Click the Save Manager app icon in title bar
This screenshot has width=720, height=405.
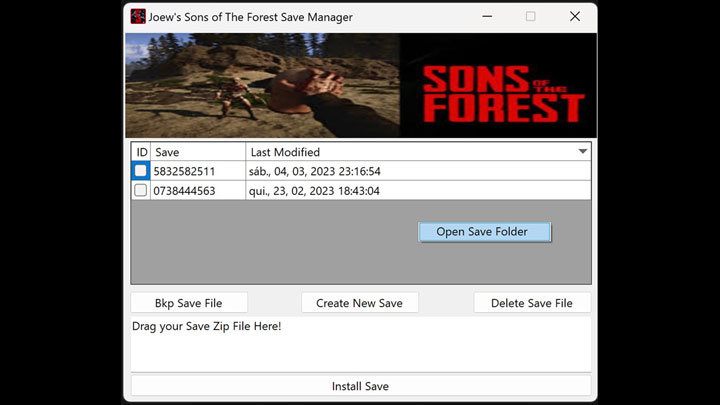pyautogui.click(x=138, y=17)
